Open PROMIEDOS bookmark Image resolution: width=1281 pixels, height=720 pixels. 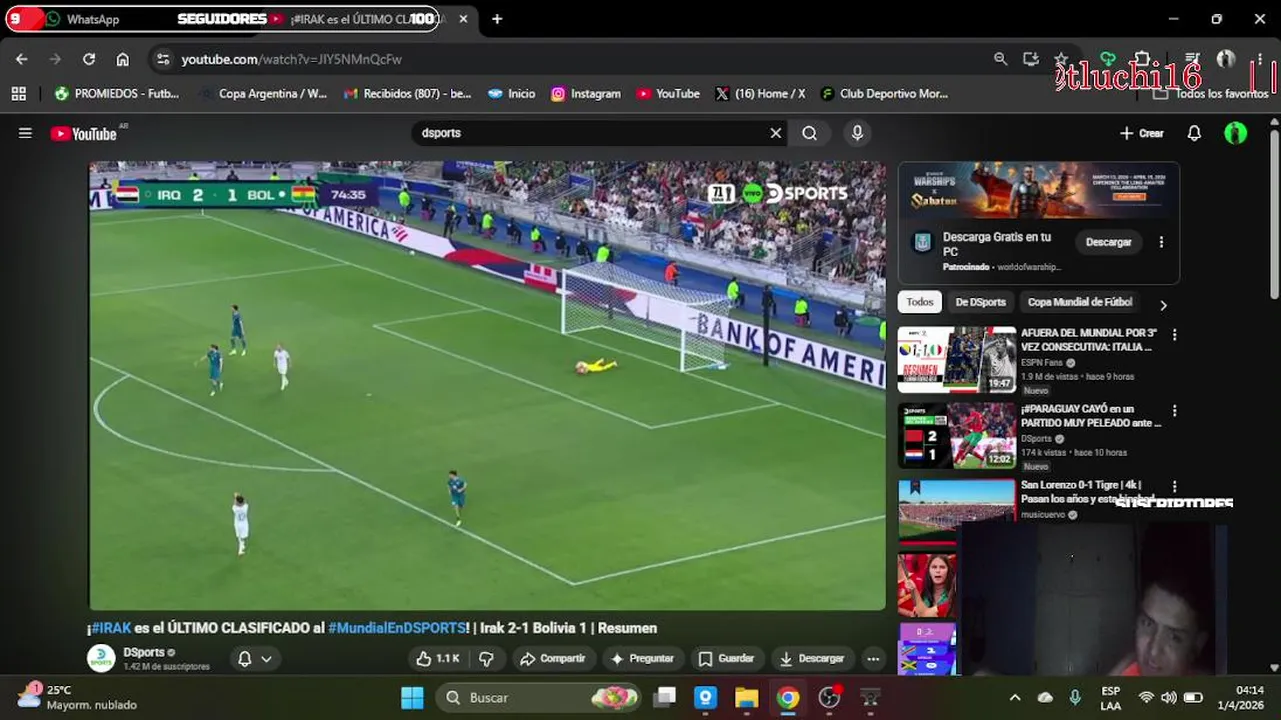click(x=117, y=93)
